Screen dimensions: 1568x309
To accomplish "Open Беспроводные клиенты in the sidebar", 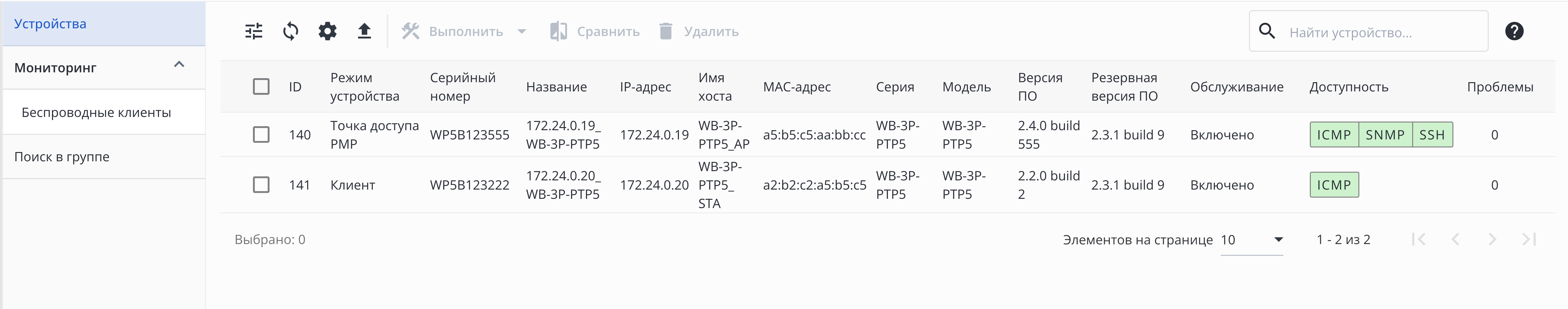I will pos(96,113).
